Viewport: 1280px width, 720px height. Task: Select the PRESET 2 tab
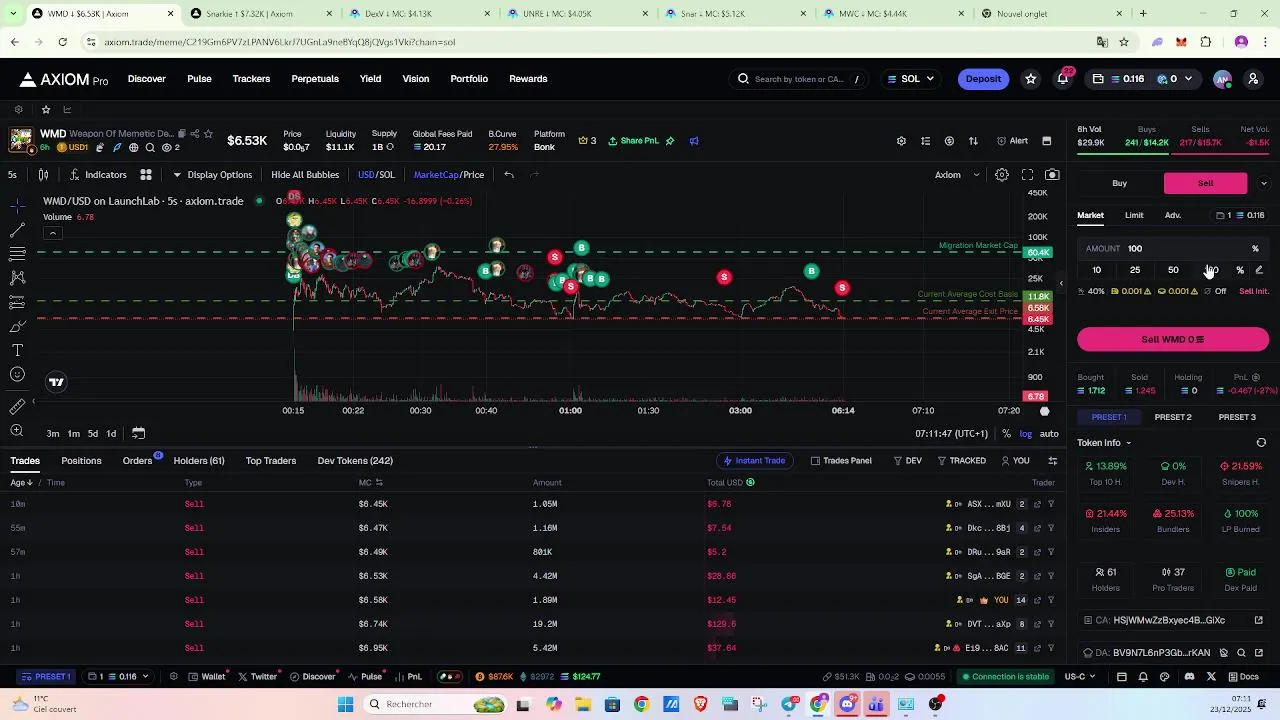tap(1173, 417)
